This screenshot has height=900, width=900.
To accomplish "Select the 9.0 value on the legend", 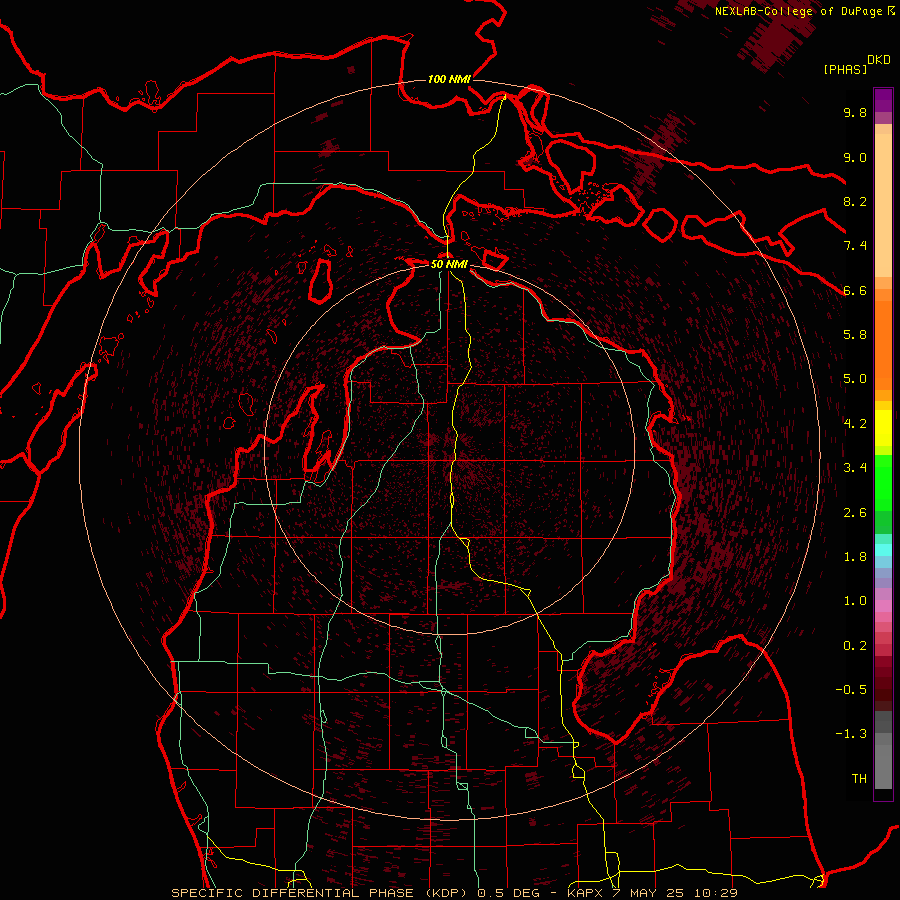I will click(x=855, y=157).
